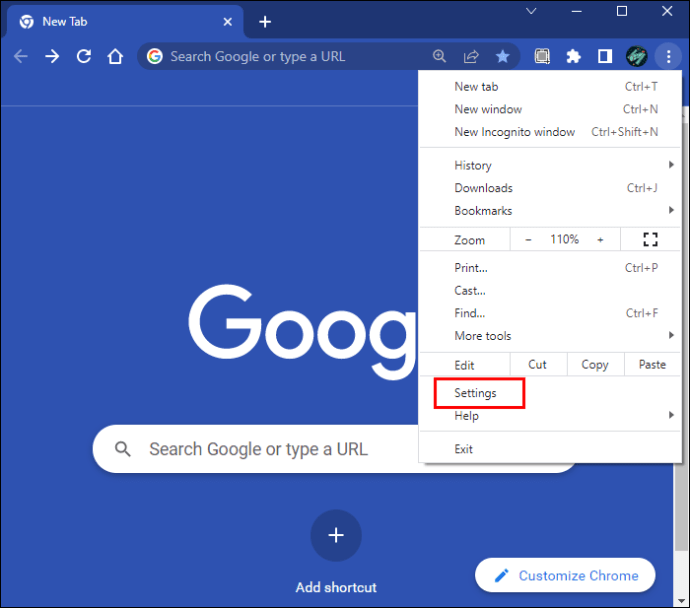The height and width of the screenshot is (608, 690).
Task: Increase zoom with the plus button
Action: coord(600,240)
